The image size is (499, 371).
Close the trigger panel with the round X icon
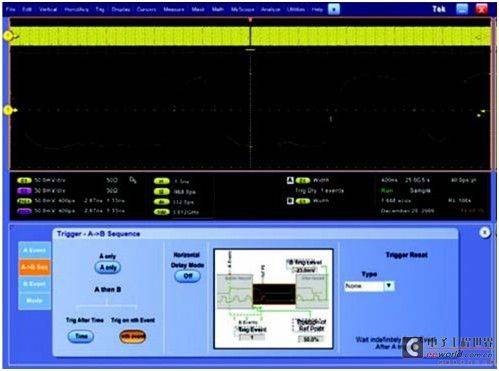coord(485,233)
